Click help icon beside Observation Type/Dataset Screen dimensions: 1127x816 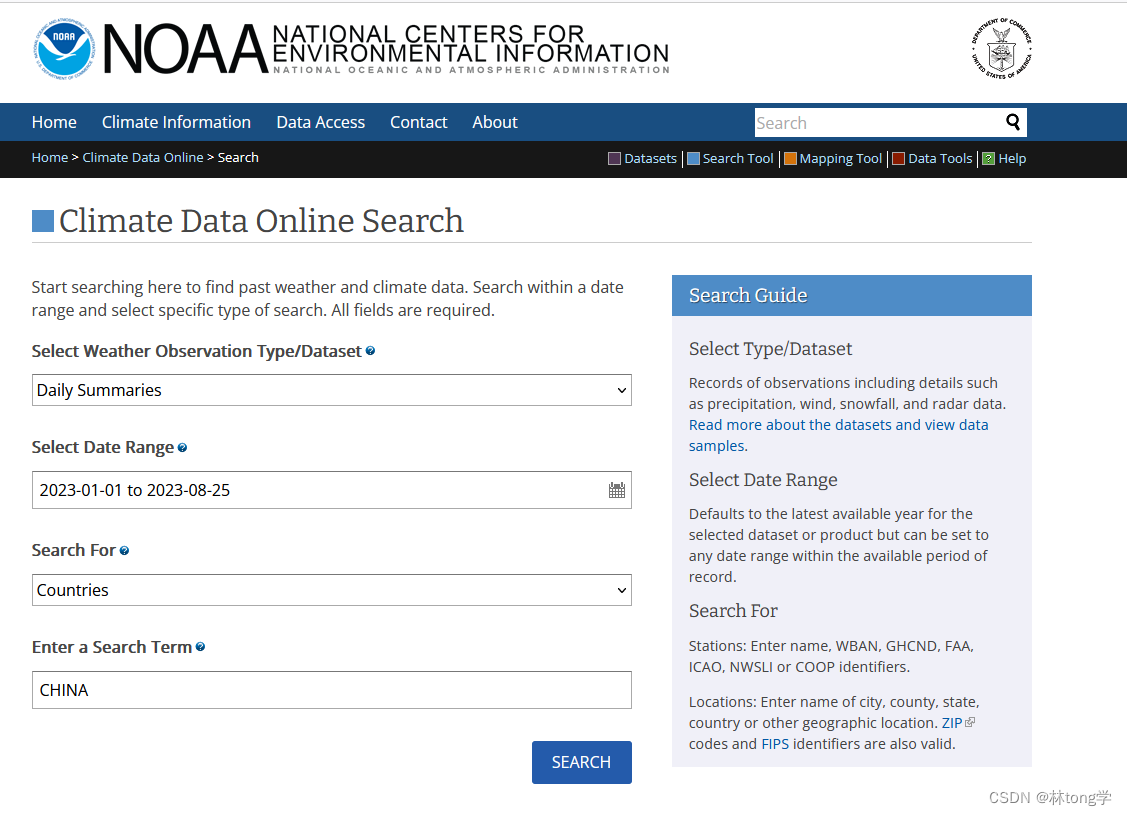point(370,351)
